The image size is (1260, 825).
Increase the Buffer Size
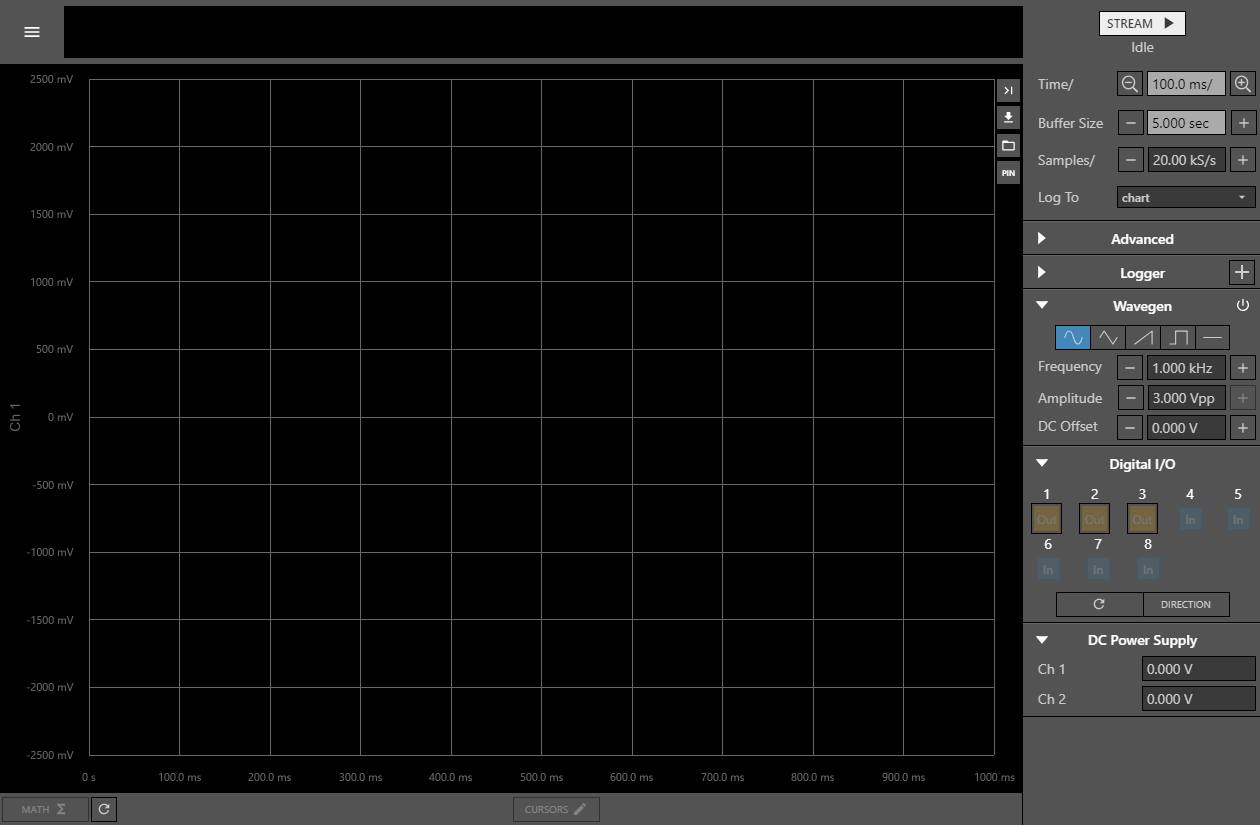coord(1243,123)
